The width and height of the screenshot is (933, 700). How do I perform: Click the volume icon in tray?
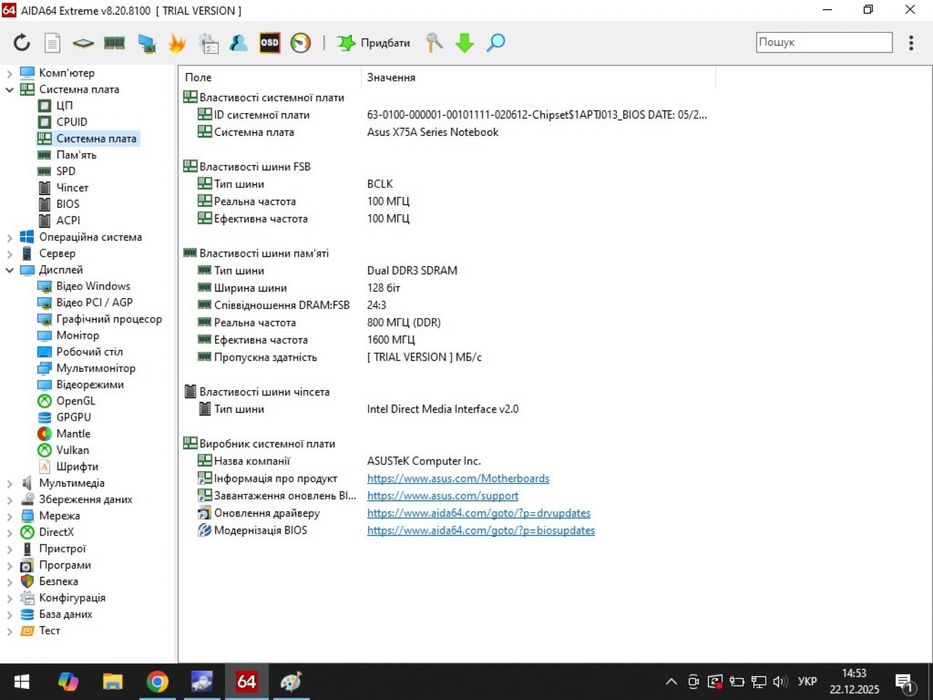[780, 682]
